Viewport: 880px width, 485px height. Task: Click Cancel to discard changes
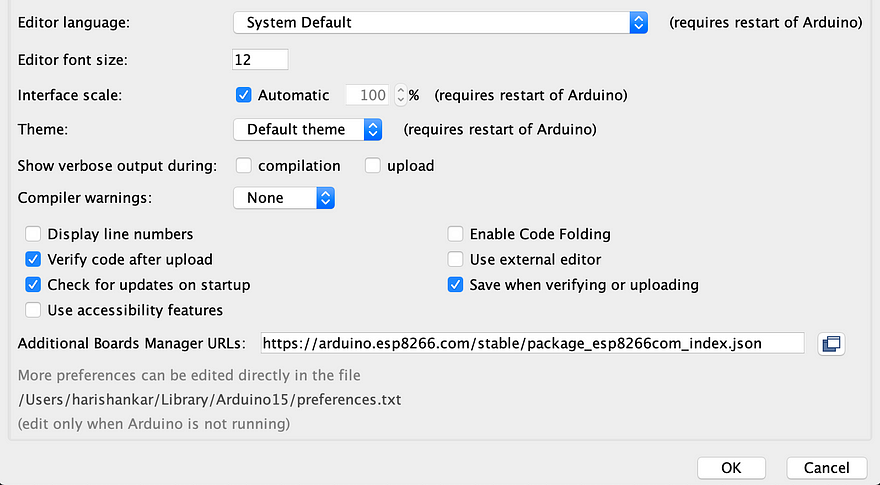point(827,468)
